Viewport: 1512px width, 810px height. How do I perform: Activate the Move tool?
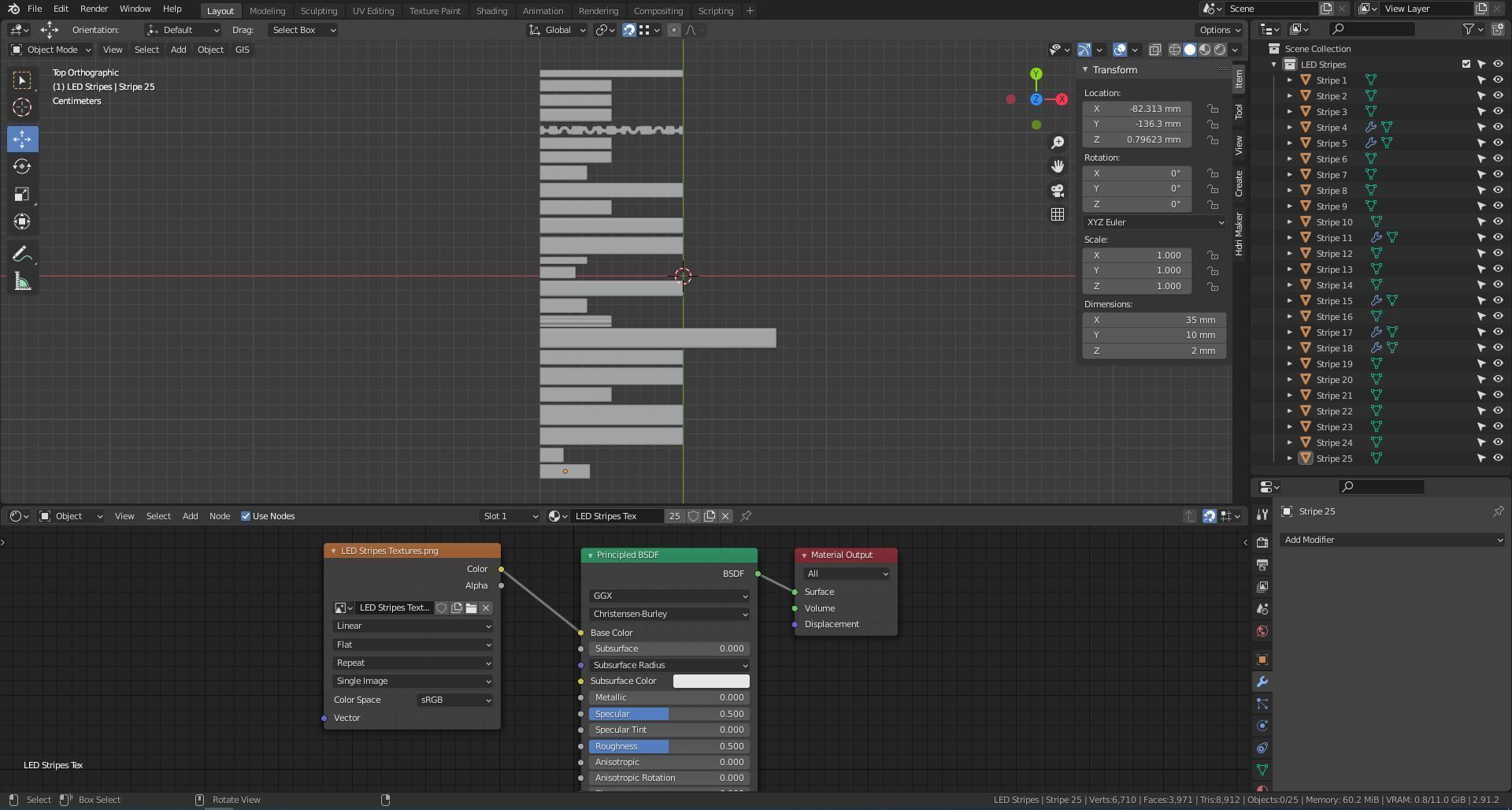click(22, 139)
